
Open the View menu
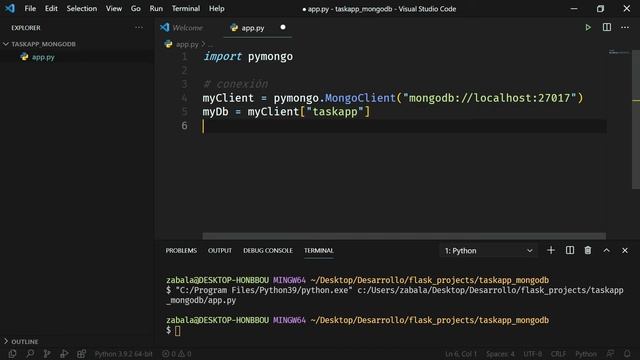pyautogui.click(x=113, y=8)
